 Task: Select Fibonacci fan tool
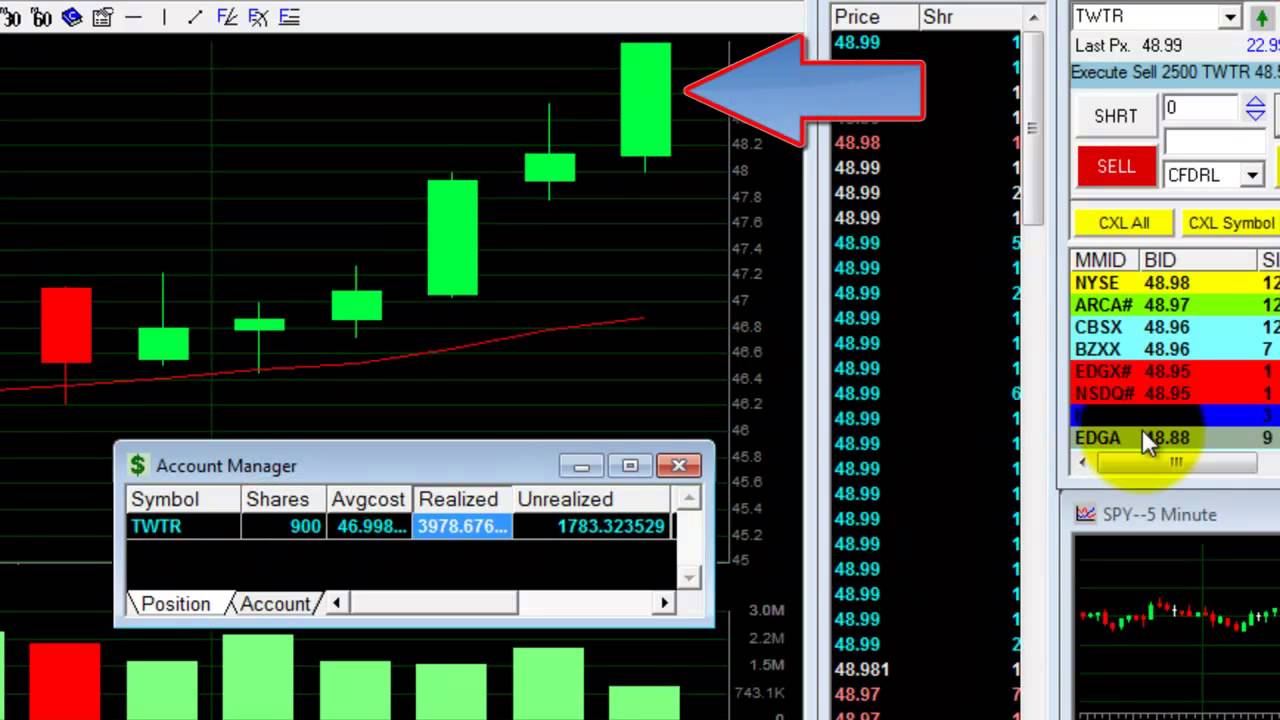[227, 17]
